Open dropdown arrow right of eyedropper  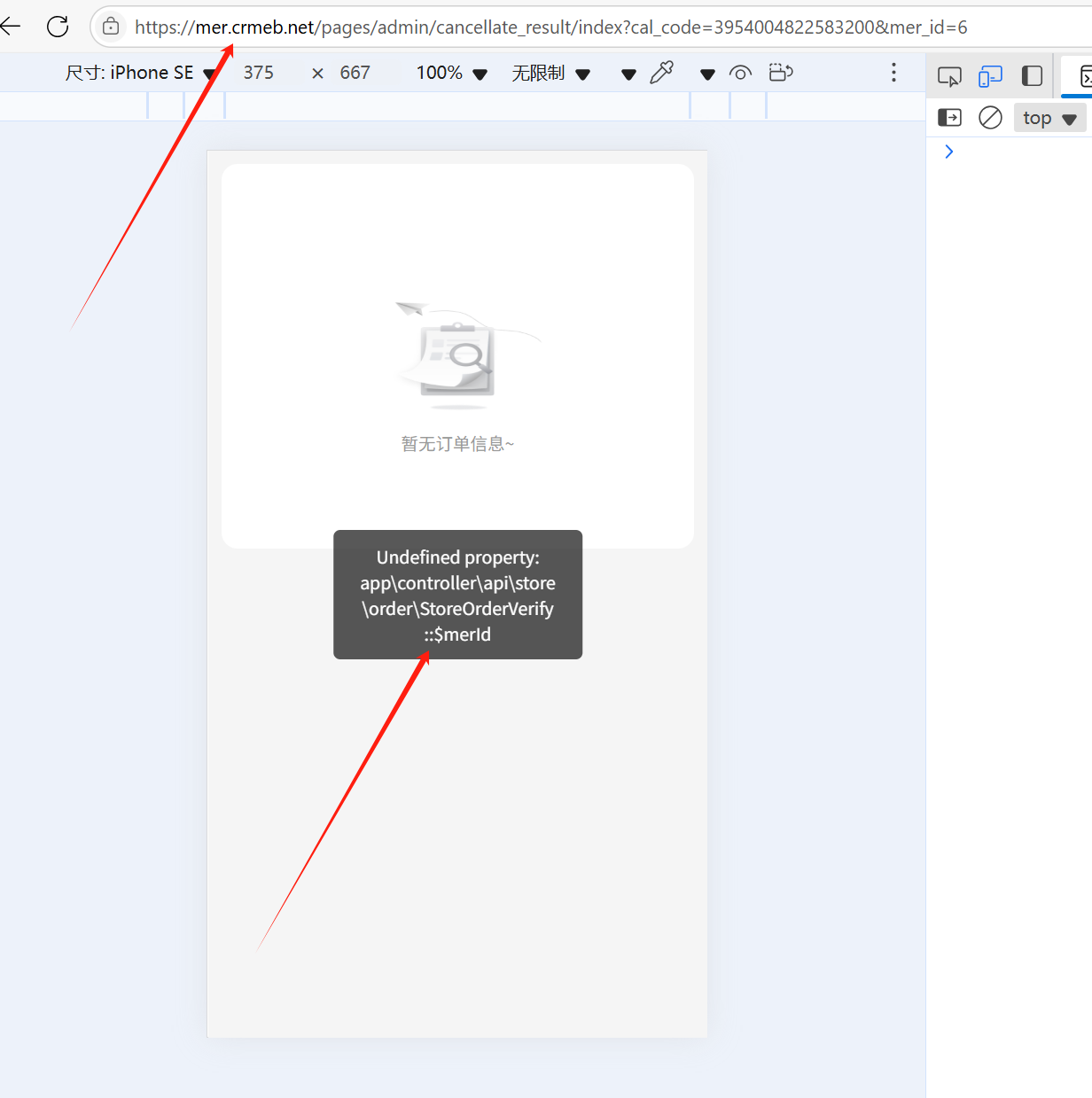point(707,74)
